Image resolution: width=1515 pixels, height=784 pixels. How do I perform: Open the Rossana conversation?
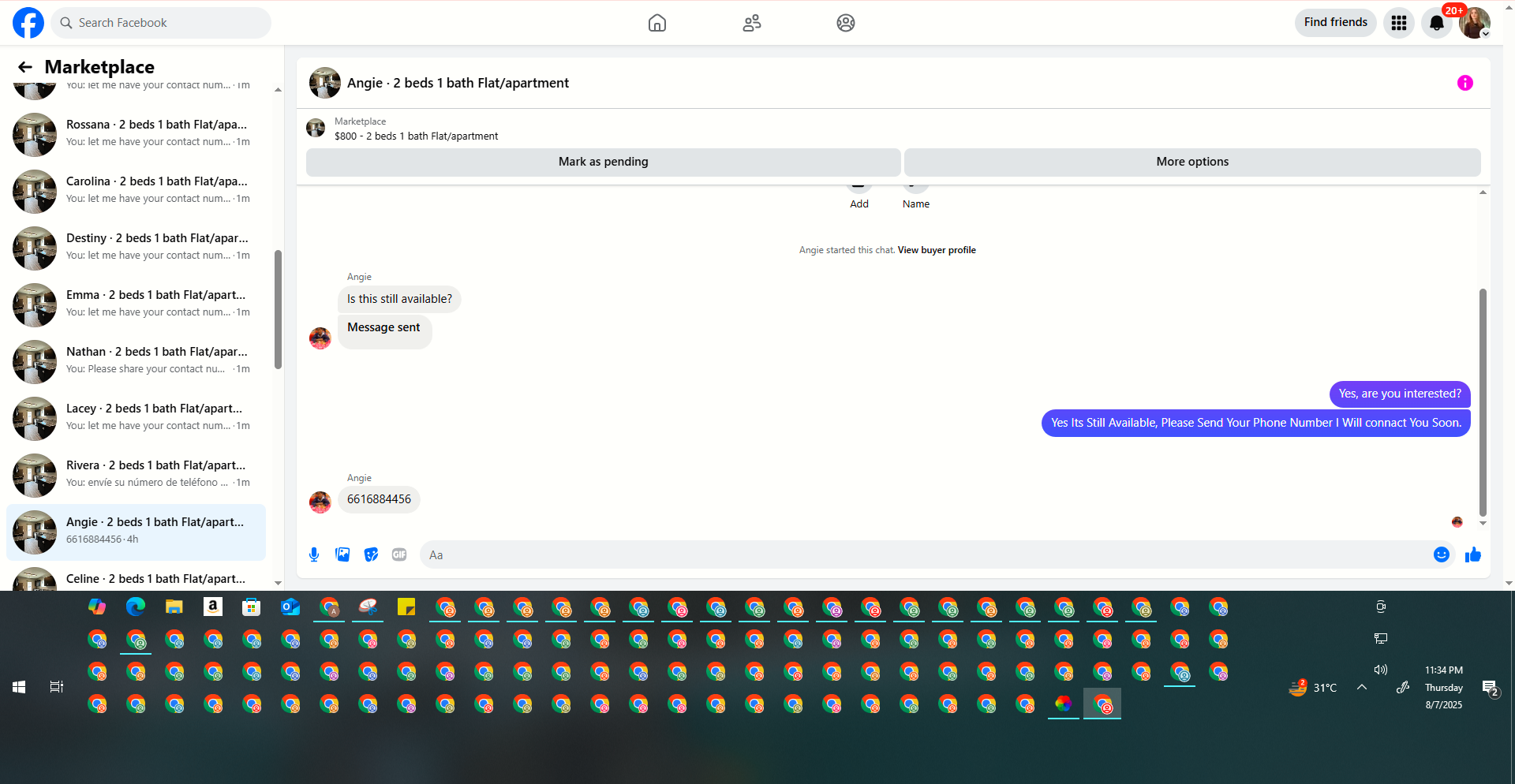coord(136,135)
